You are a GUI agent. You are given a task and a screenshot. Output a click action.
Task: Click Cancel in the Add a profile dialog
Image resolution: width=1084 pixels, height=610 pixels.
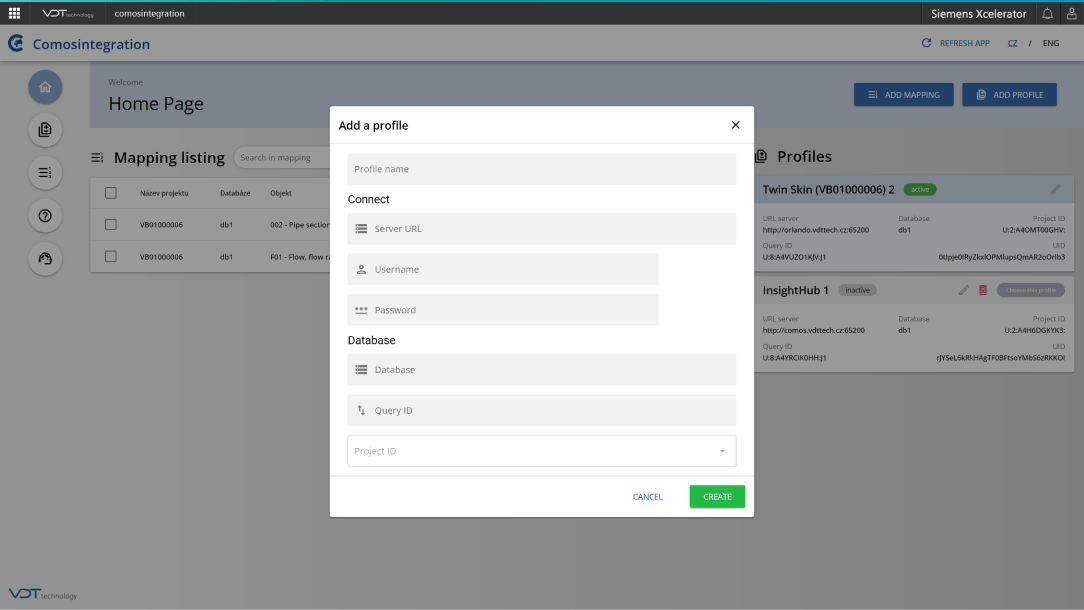[x=647, y=497]
